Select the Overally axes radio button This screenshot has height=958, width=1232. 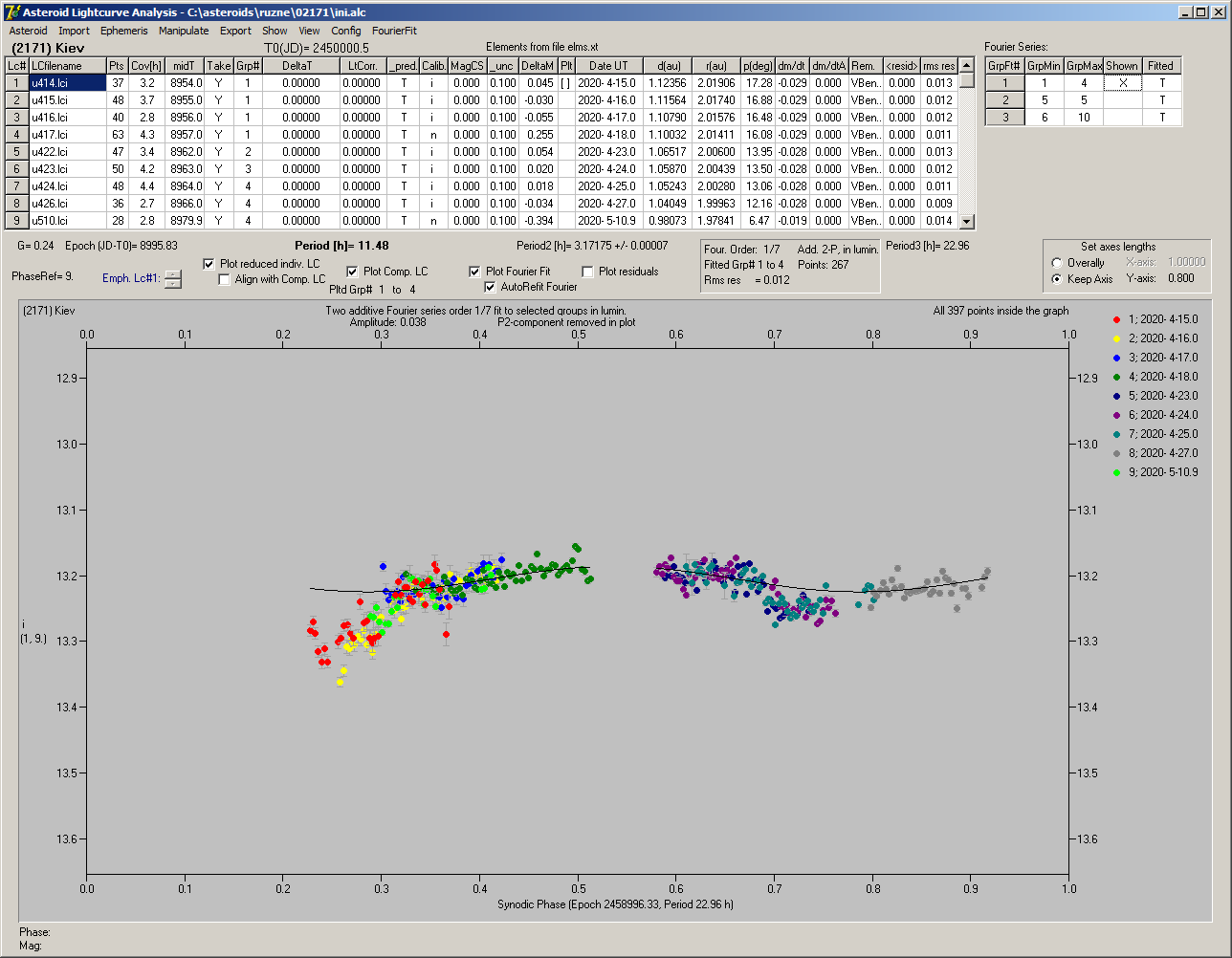pos(1057,263)
